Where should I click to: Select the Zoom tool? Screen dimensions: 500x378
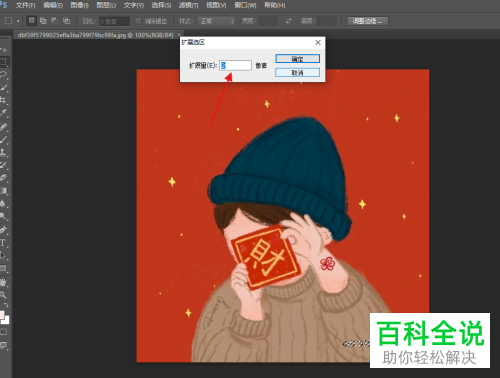pos(3,295)
